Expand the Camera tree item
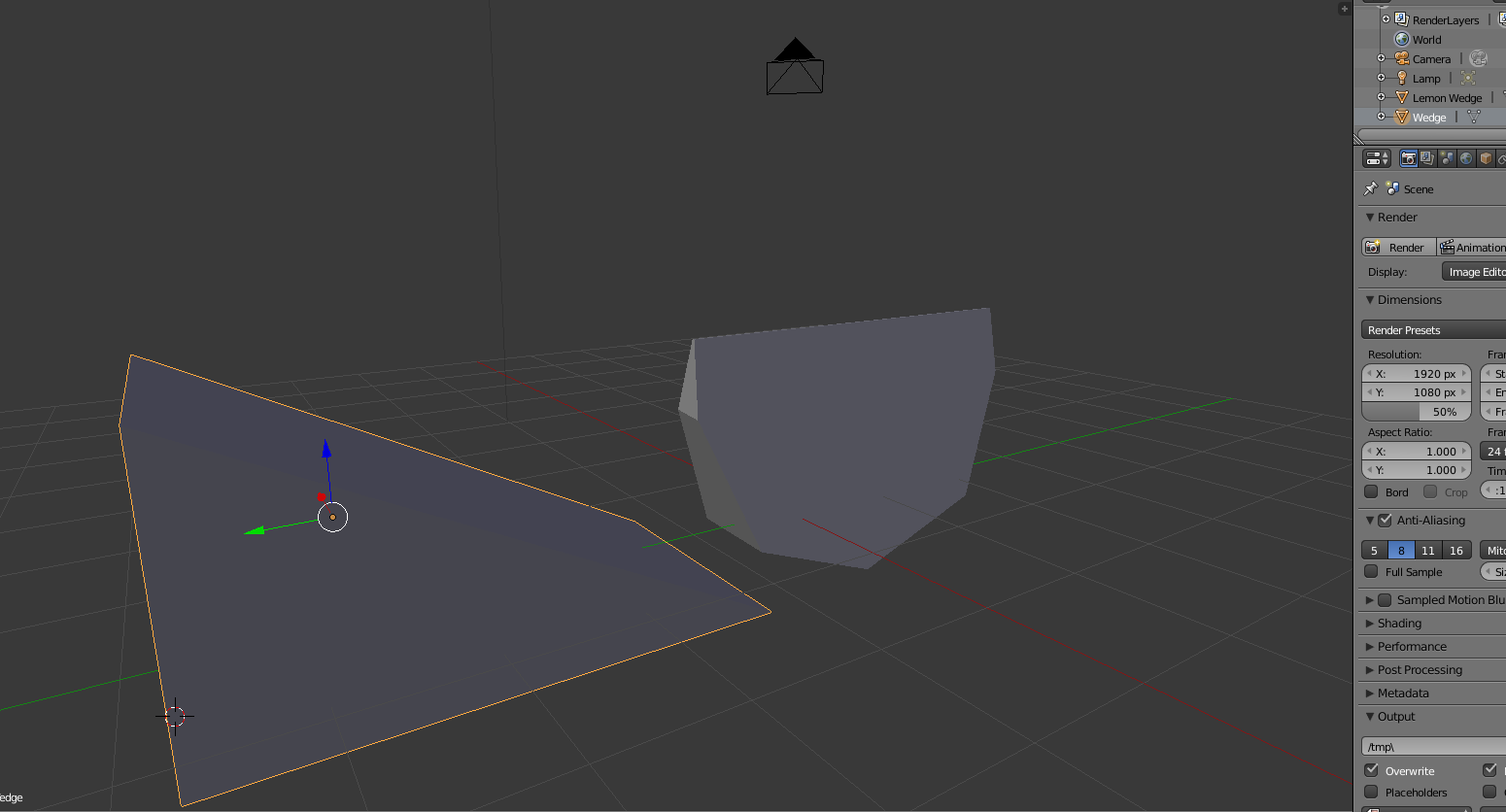The image size is (1506, 812). [1381, 58]
